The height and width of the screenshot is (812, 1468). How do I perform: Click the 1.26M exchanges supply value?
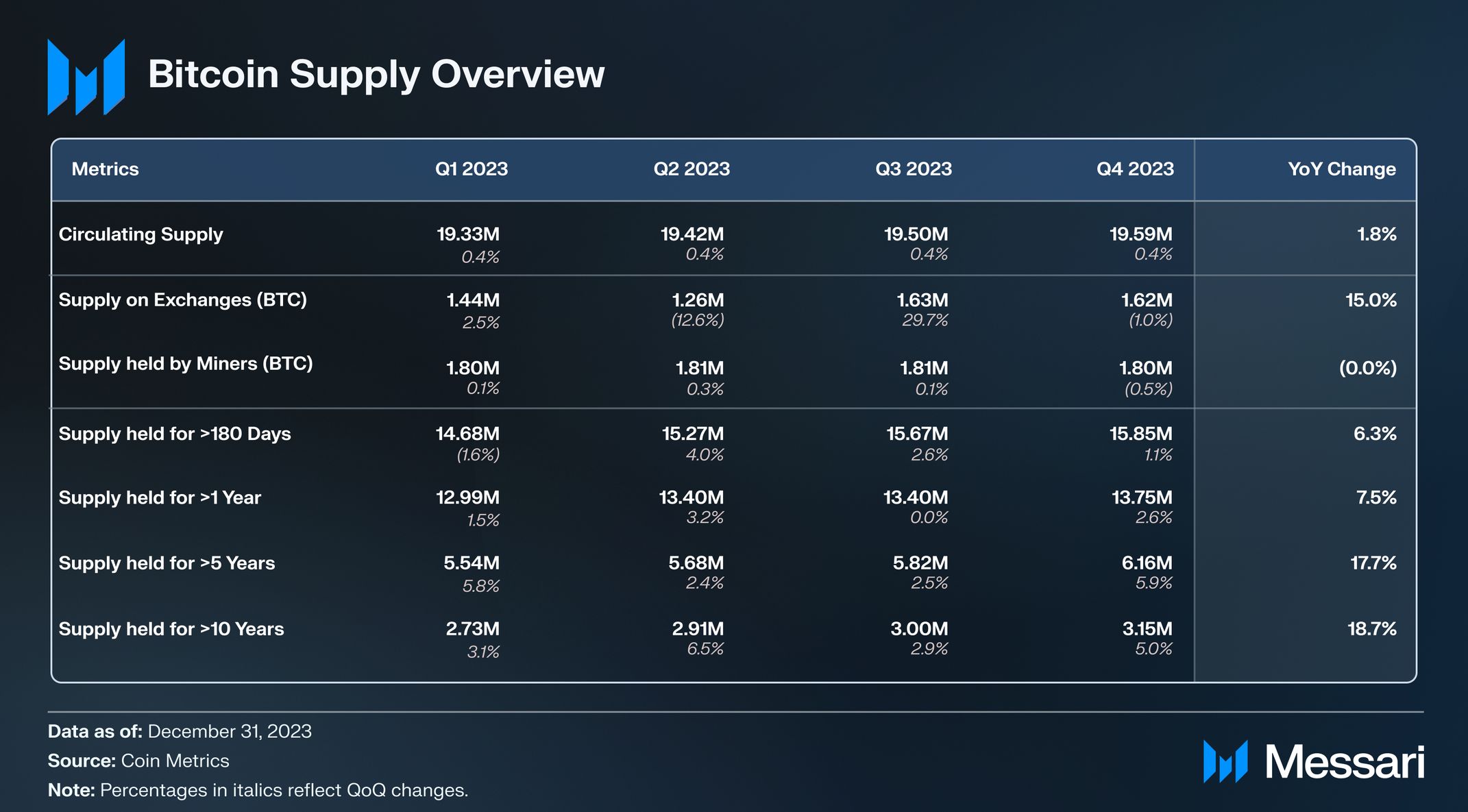pyautogui.click(x=698, y=300)
